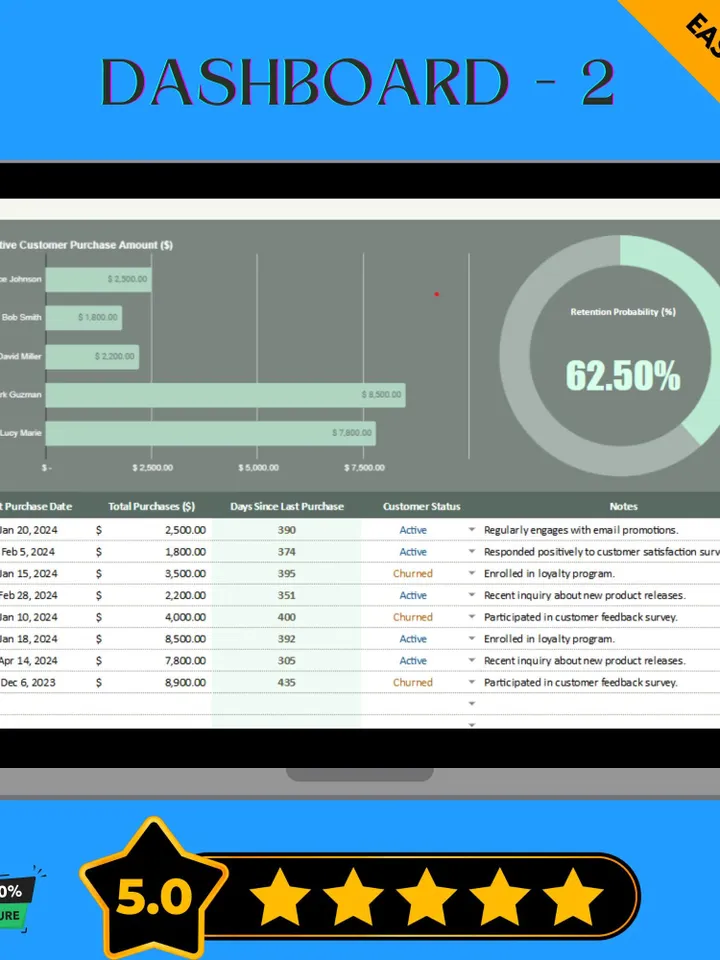The width and height of the screenshot is (720, 960).
Task: Open status dropdown in the 4,000.00 row
Action: [471, 617]
